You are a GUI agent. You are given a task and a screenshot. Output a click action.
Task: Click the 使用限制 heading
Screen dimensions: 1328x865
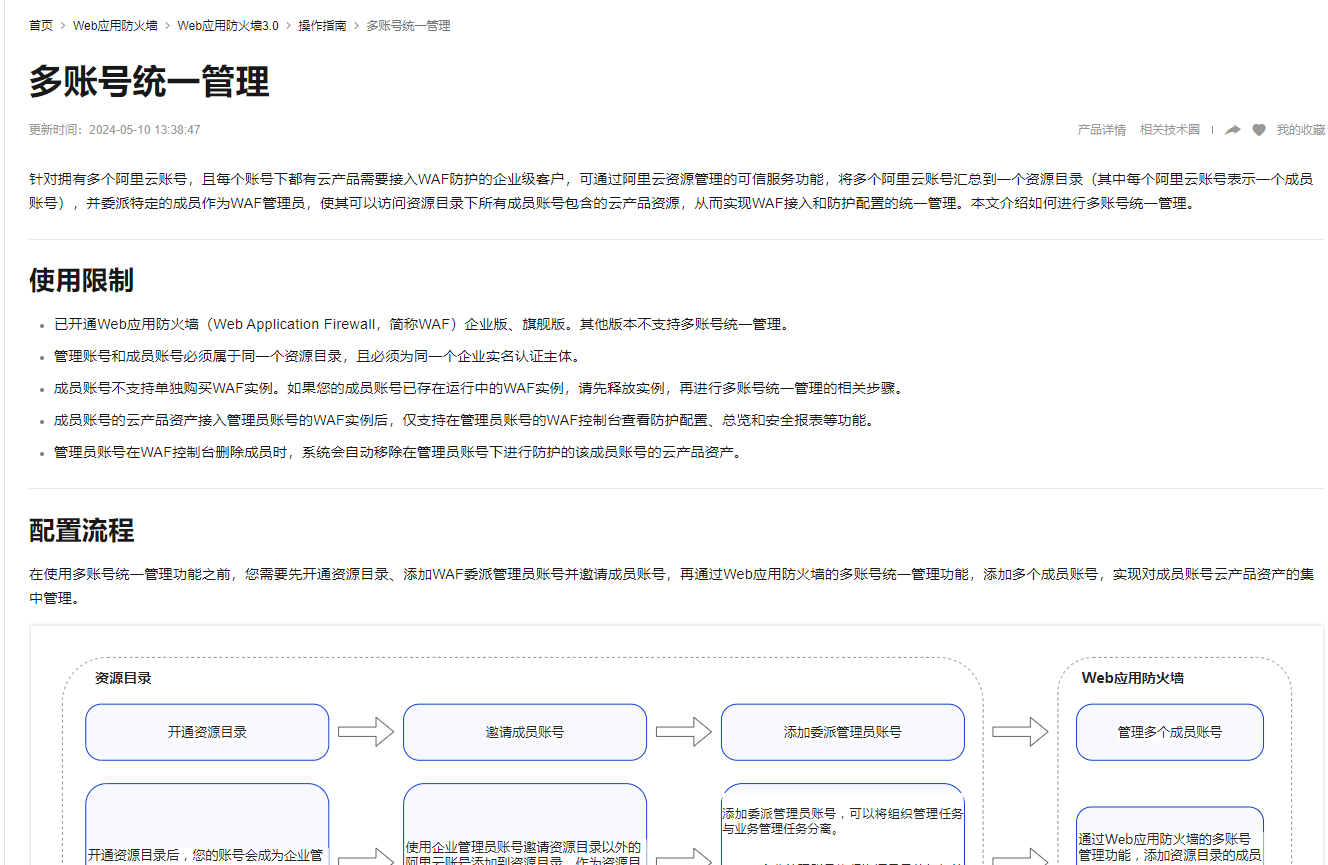(x=81, y=280)
